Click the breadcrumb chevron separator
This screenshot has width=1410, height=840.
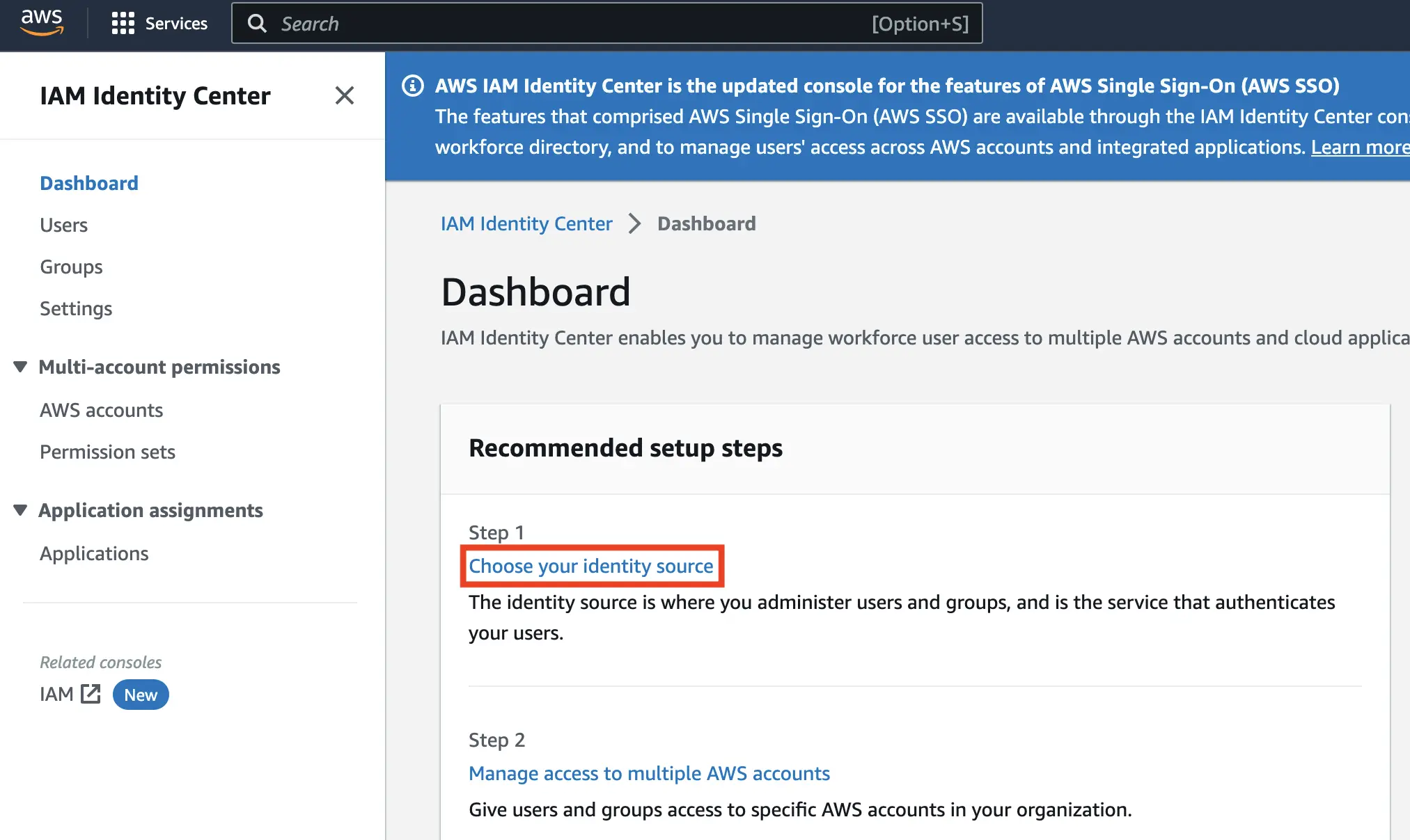(x=634, y=223)
